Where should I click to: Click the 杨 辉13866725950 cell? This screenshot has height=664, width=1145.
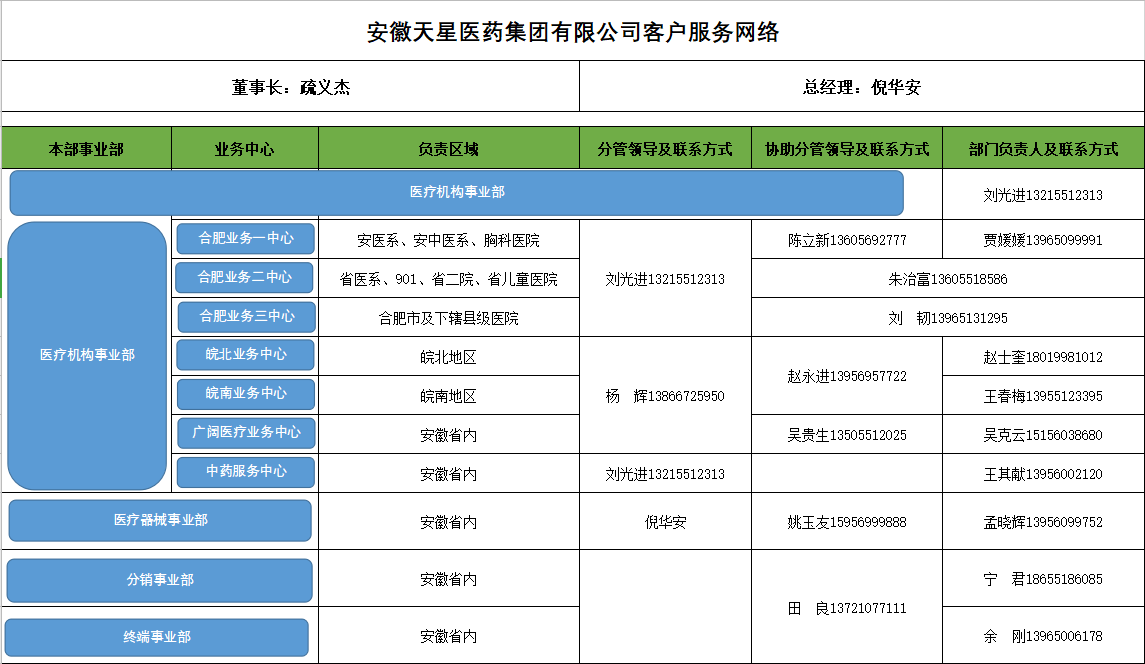click(x=665, y=396)
